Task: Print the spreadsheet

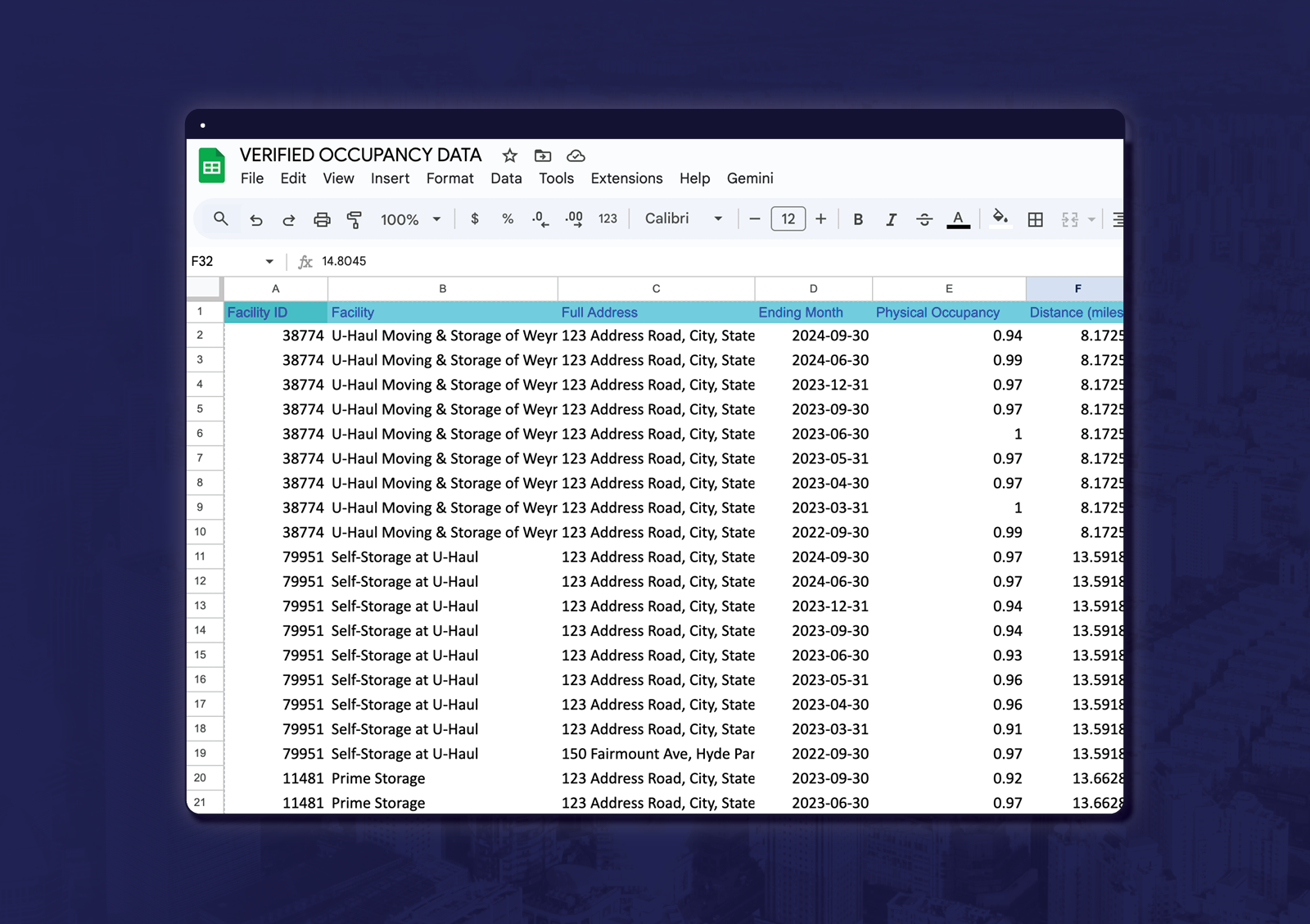Action: (x=322, y=219)
